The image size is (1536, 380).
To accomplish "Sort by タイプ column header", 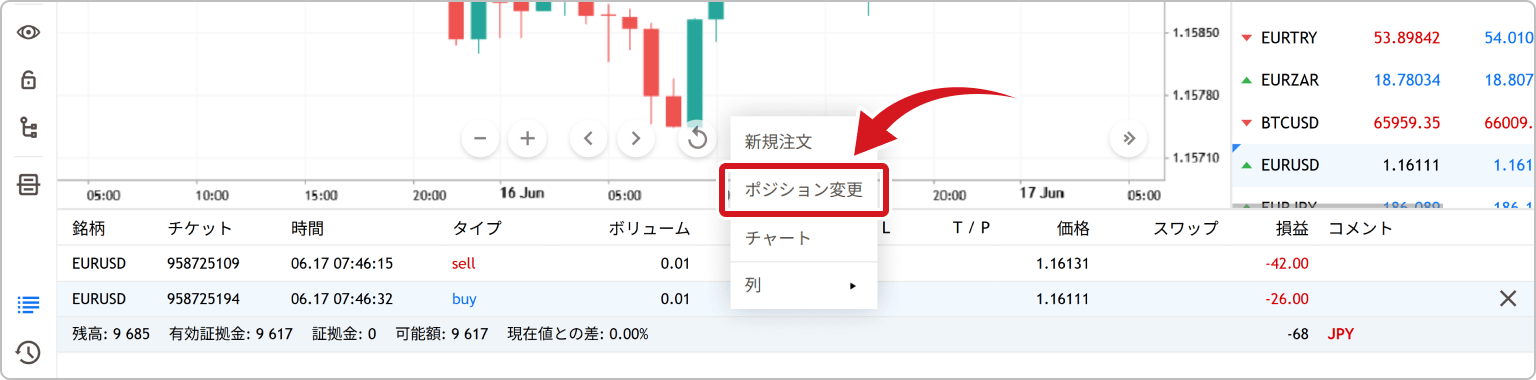I will pos(477,228).
